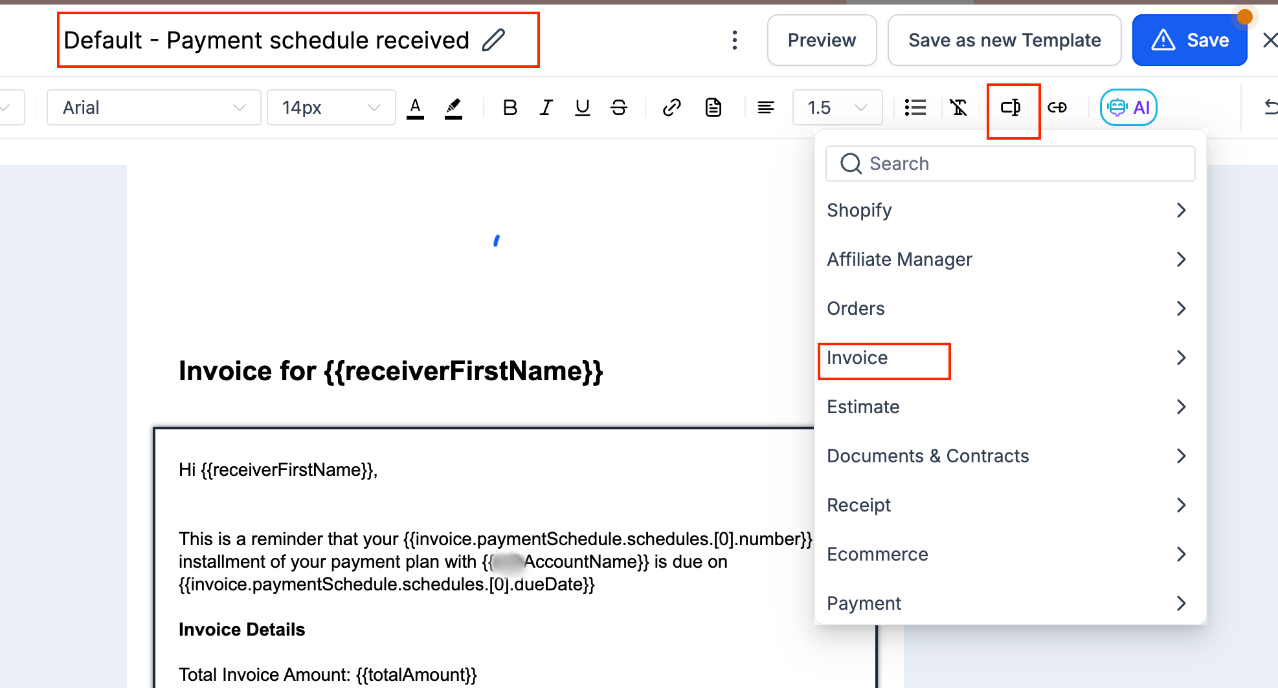Toggle bold formatting

pyautogui.click(x=510, y=108)
